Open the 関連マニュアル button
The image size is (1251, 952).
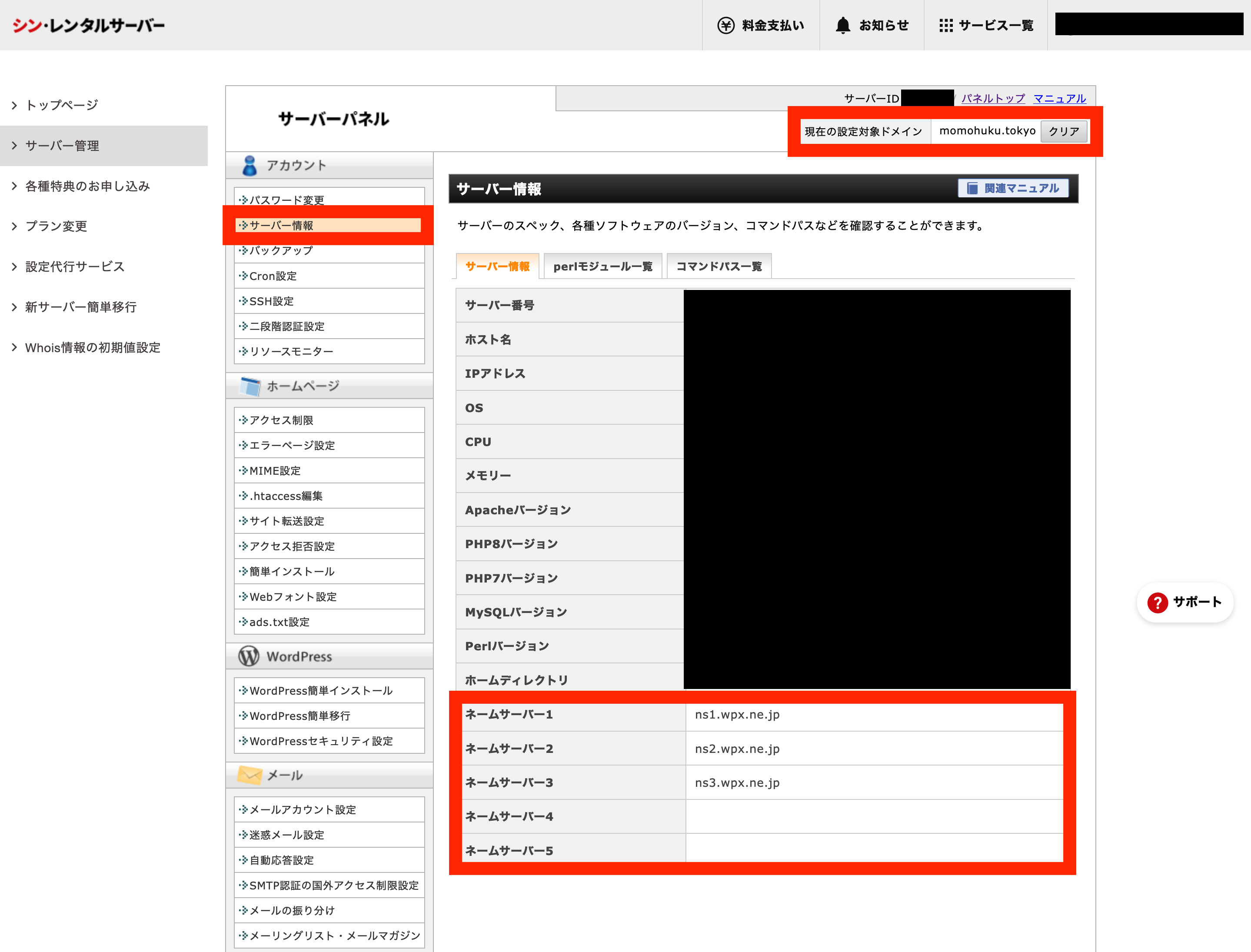click(1013, 188)
